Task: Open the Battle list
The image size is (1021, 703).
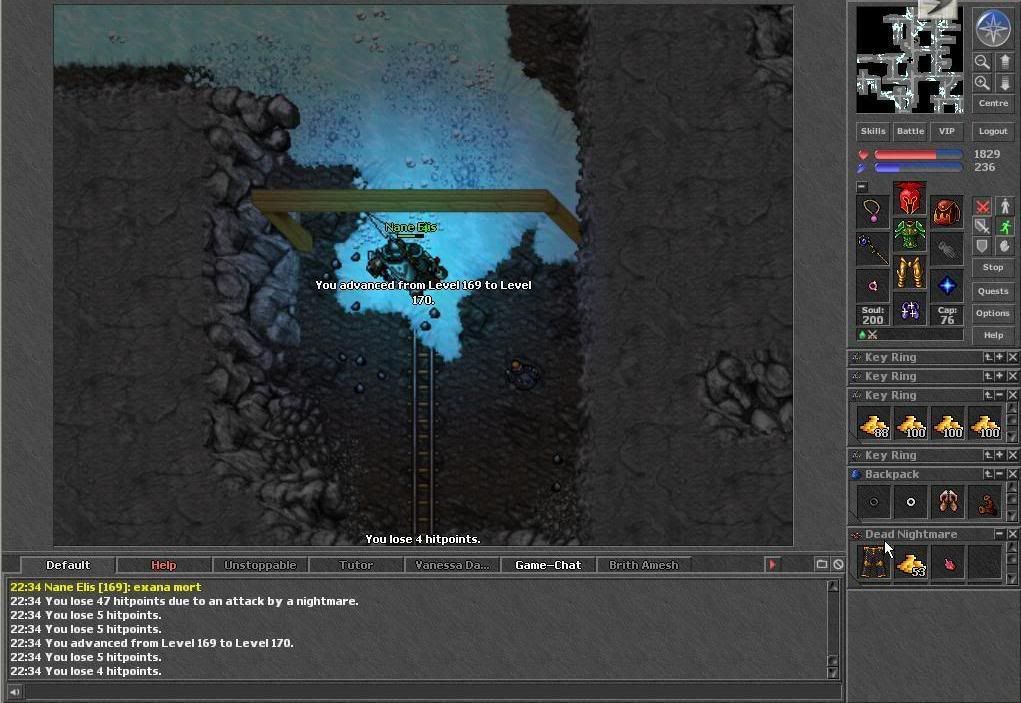Action: (x=910, y=131)
